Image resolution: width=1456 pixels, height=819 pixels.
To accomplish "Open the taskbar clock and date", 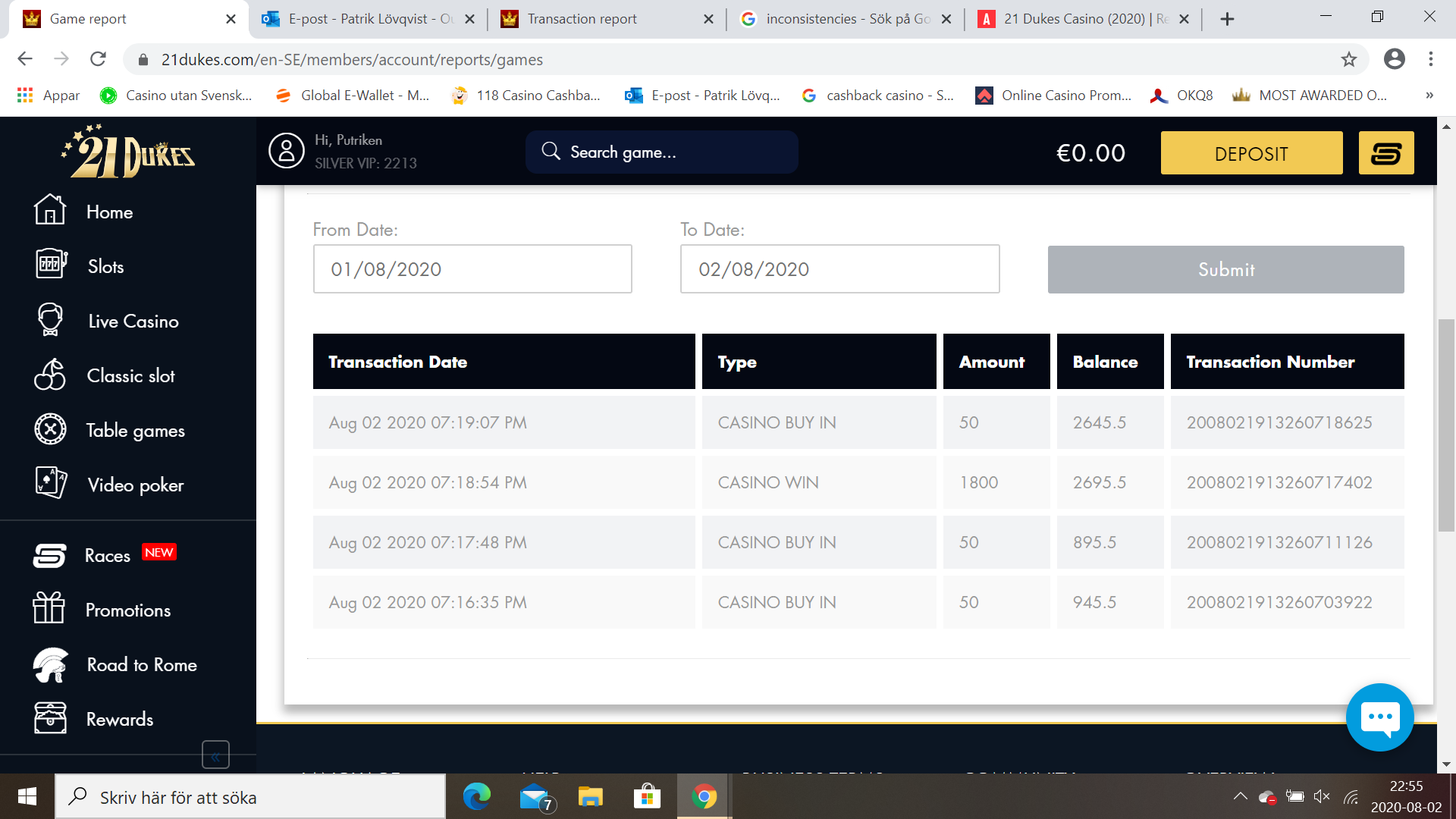I will (1406, 796).
